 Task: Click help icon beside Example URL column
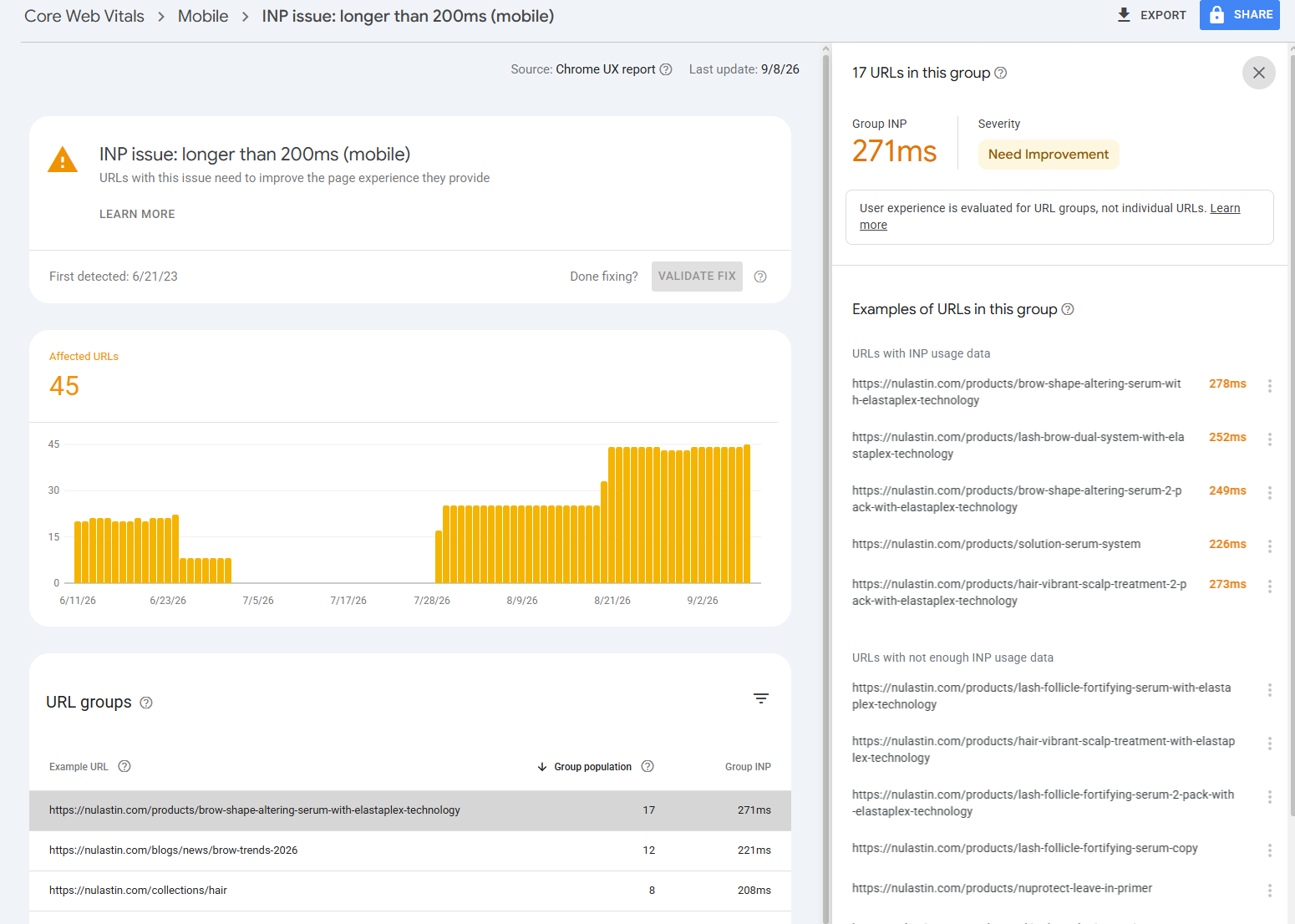coord(124,766)
